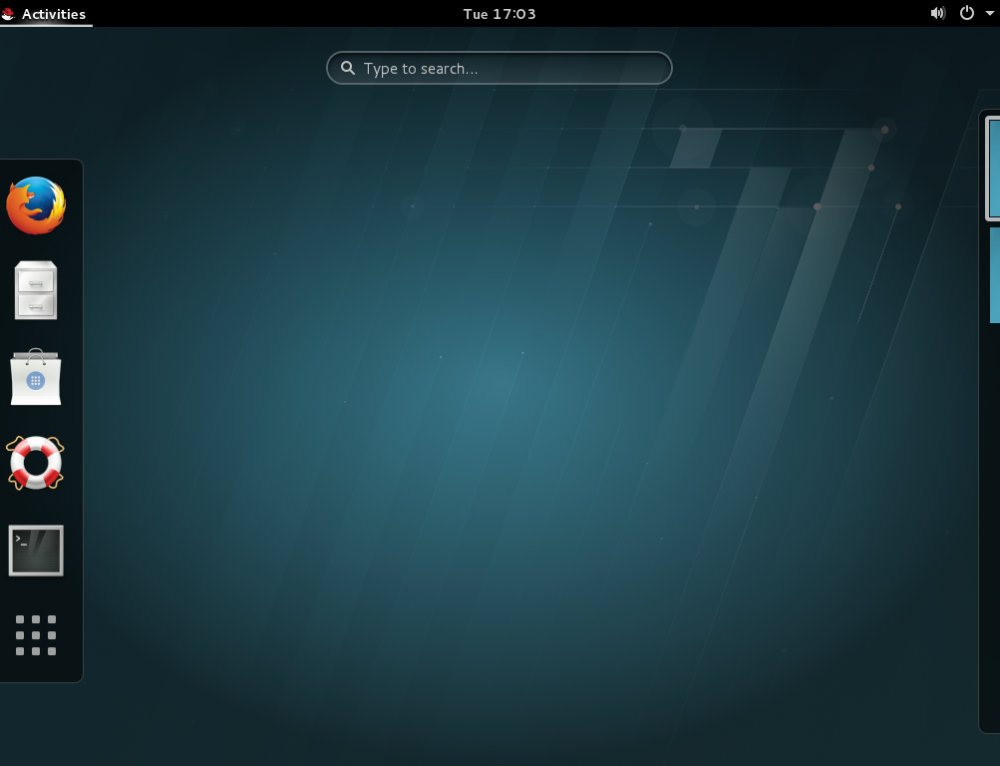Click the Red Hat logo in top bar
The width and height of the screenshot is (1000, 766).
(9, 14)
